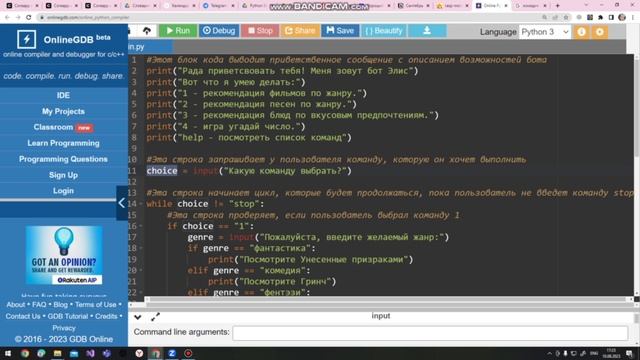This screenshot has height=360, width=640.
Task: Start the Debug session
Action: pos(219,31)
